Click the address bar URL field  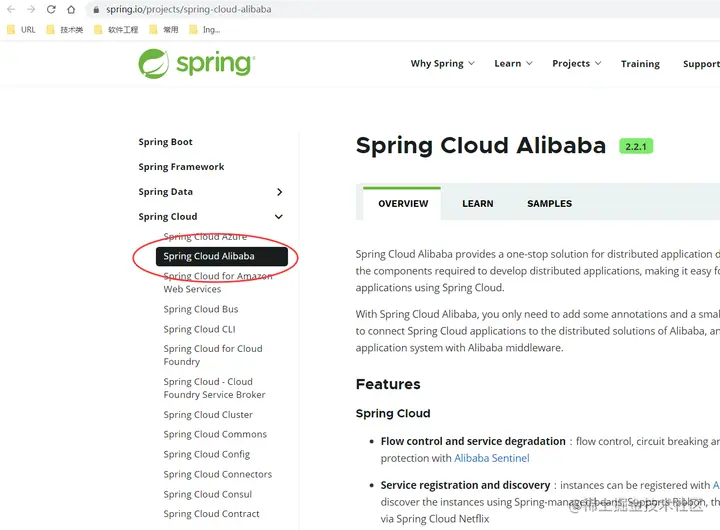404,9
